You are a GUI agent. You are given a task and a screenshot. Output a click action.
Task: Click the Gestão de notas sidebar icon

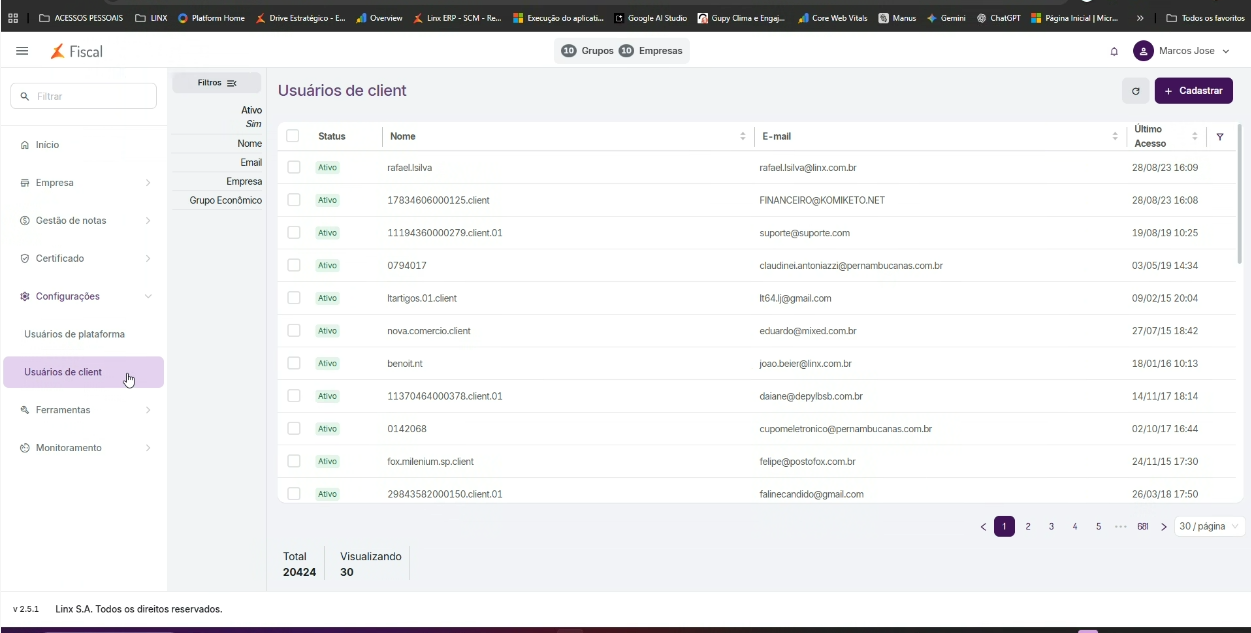[x=25, y=221]
